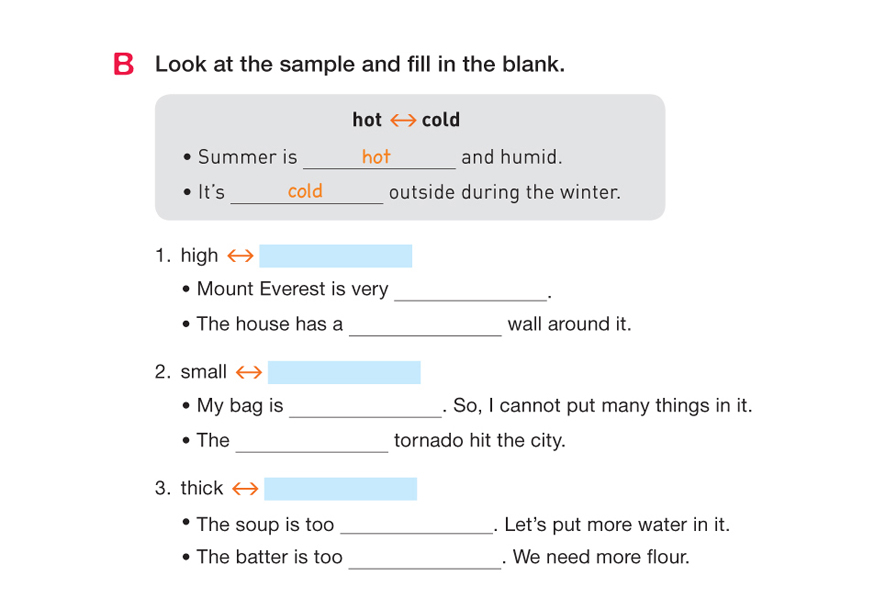
Task: Click the blue answer box for high
Action: pos(335,256)
